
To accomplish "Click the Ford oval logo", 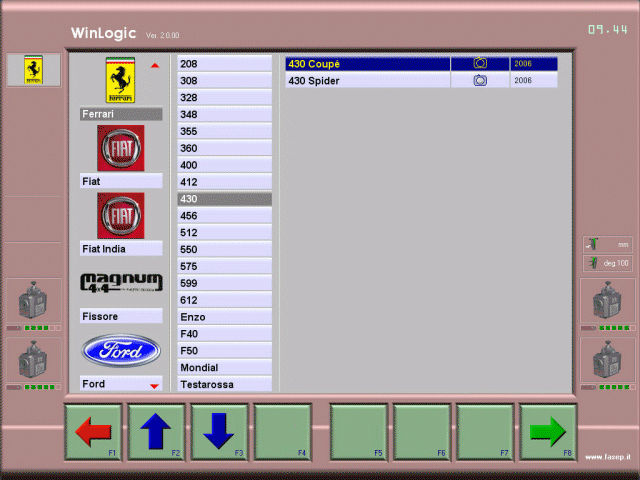I will [121, 350].
